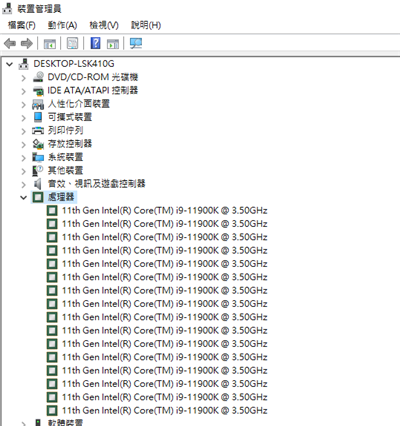Select the IDE ATA/ATAPI 控制器 label

click(x=93, y=90)
